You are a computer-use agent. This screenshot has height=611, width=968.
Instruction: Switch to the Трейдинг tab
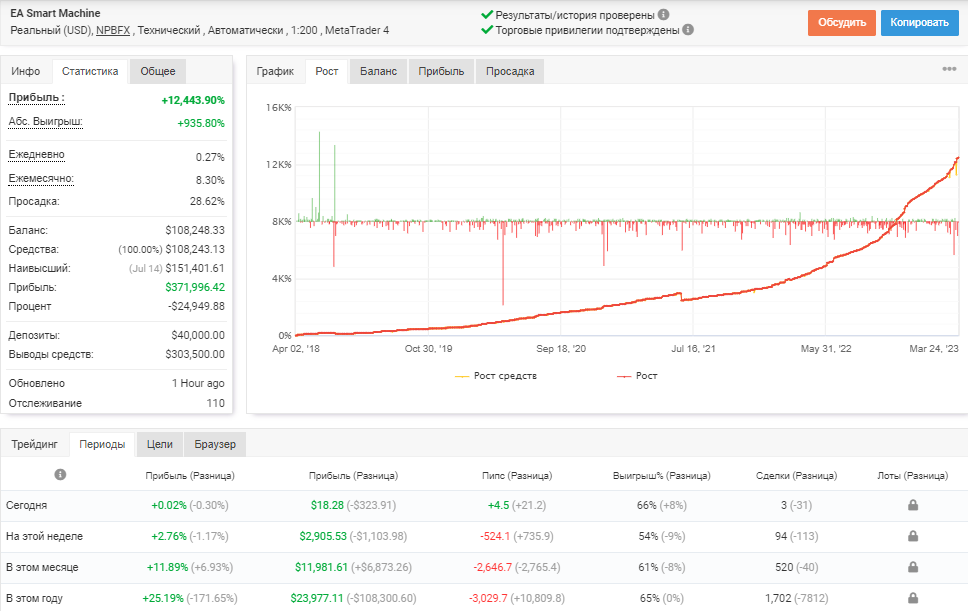click(x=35, y=444)
